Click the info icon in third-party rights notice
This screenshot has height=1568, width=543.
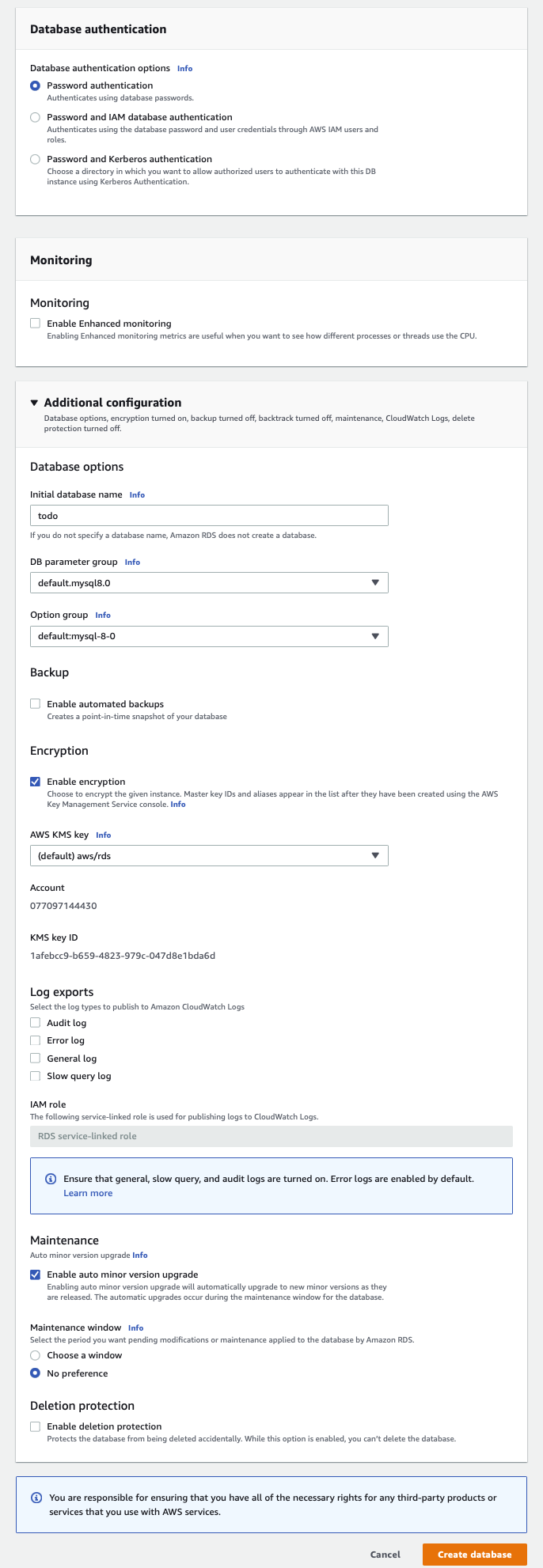36,1498
